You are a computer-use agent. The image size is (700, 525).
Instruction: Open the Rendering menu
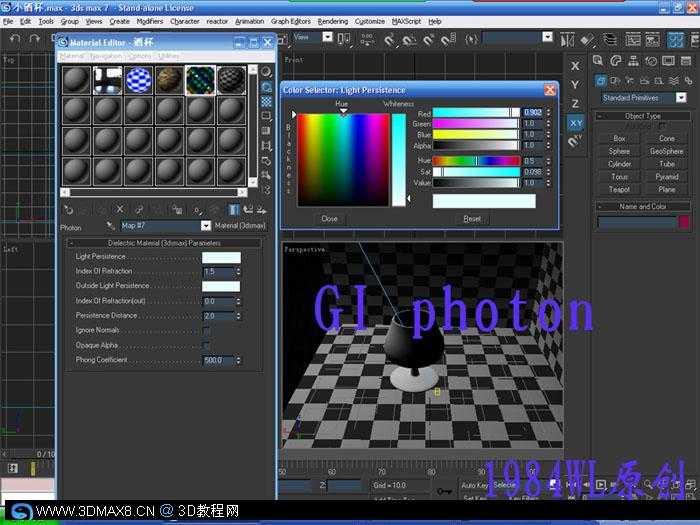(x=333, y=21)
